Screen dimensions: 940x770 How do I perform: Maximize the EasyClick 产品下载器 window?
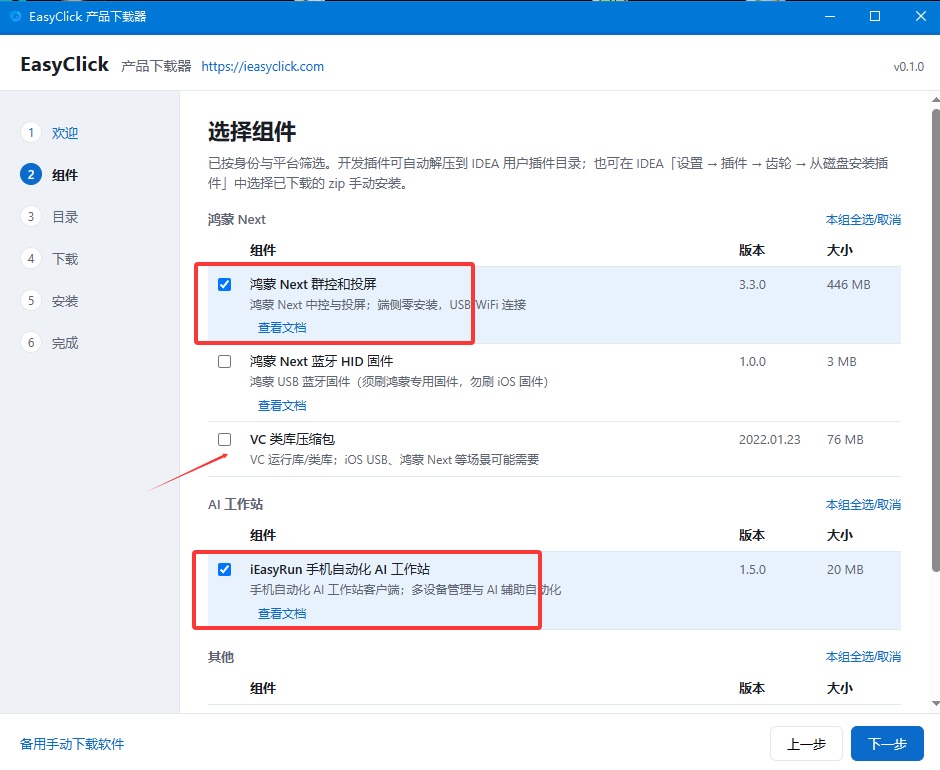pos(875,16)
